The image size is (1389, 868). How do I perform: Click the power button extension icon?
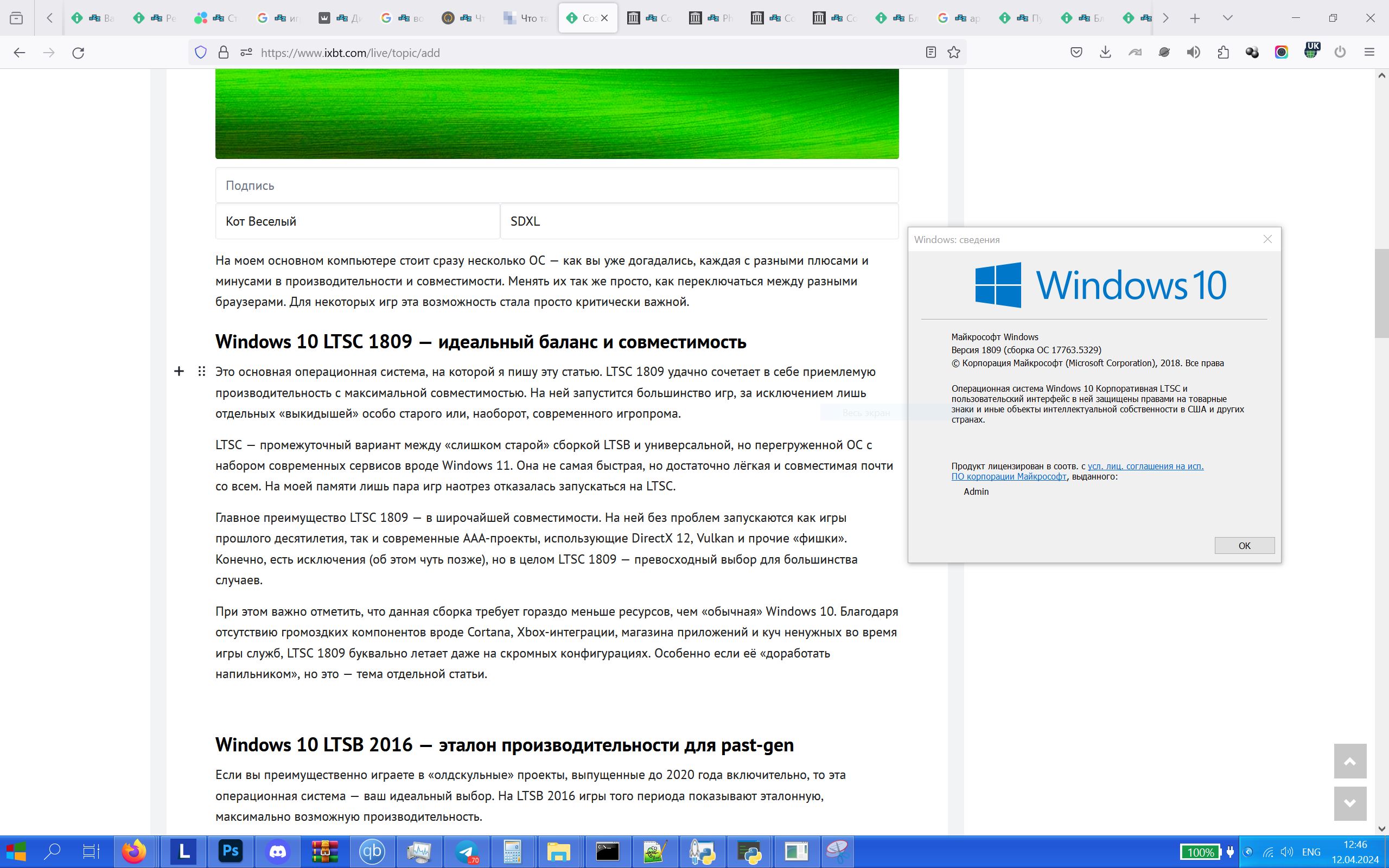click(1340, 52)
